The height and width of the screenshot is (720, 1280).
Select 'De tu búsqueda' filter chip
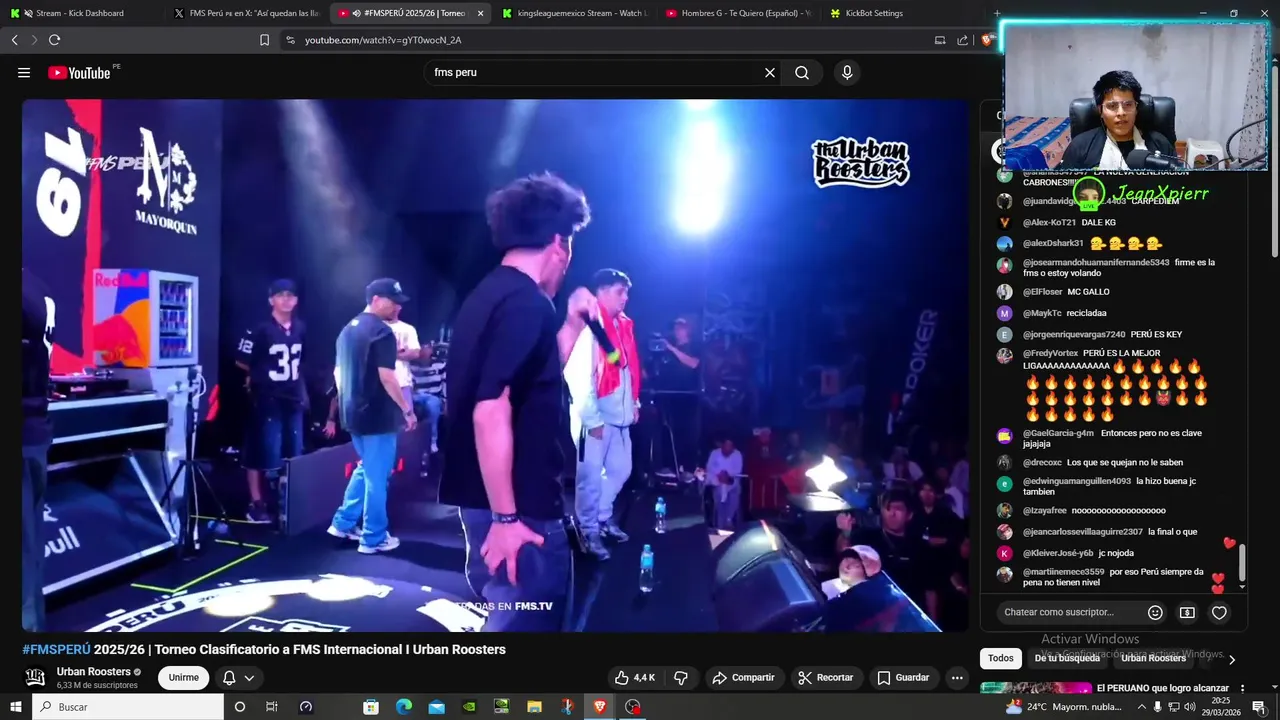point(1067,658)
